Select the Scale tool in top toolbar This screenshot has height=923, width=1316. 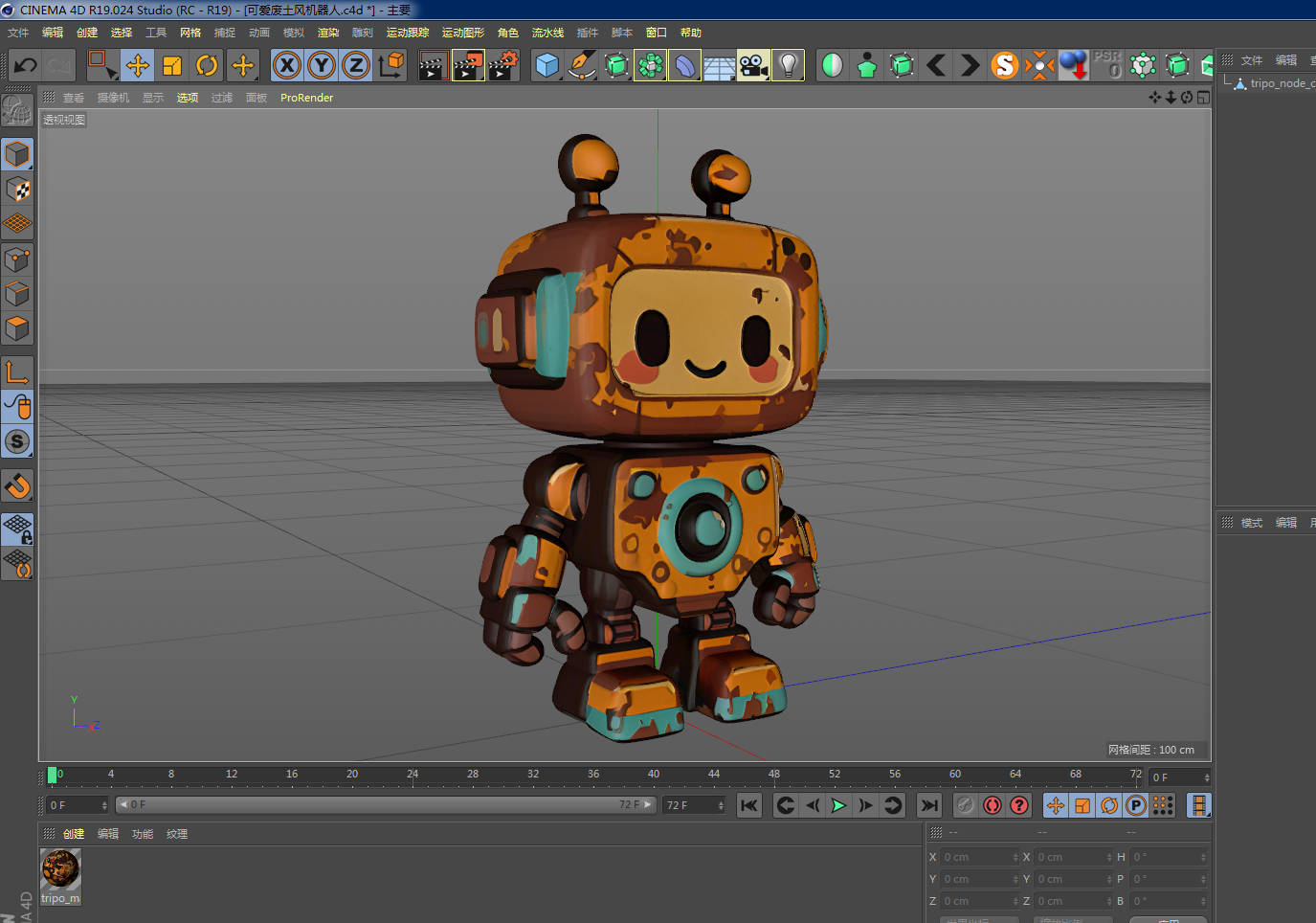(x=172, y=65)
